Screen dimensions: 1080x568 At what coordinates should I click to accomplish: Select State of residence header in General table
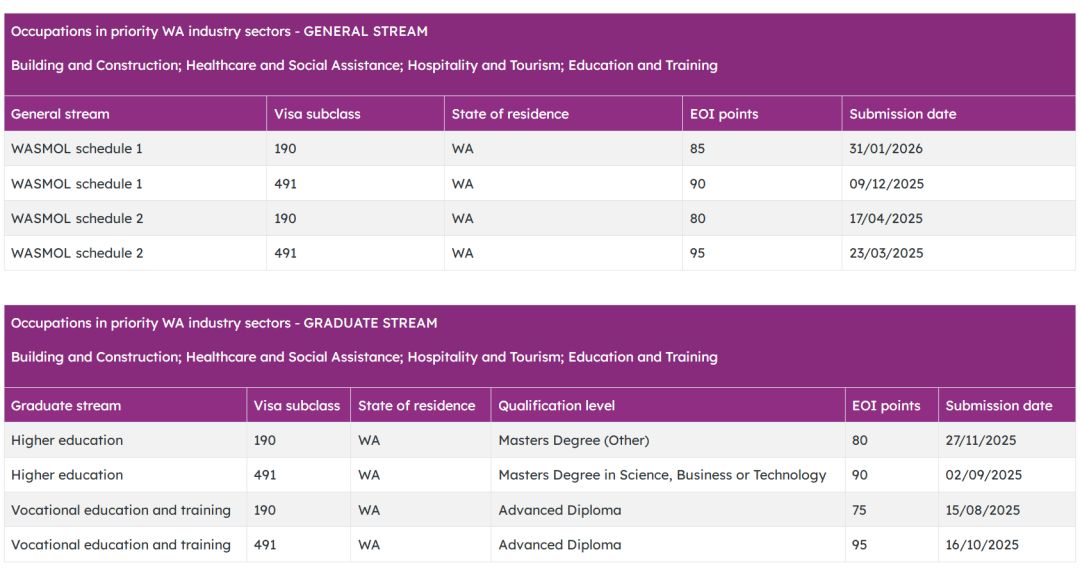pos(510,114)
